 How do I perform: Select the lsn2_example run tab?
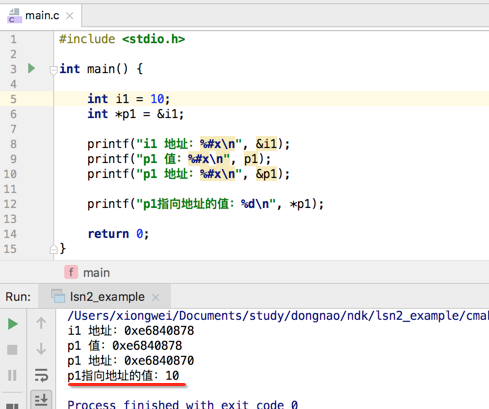click(x=105, y=296)
